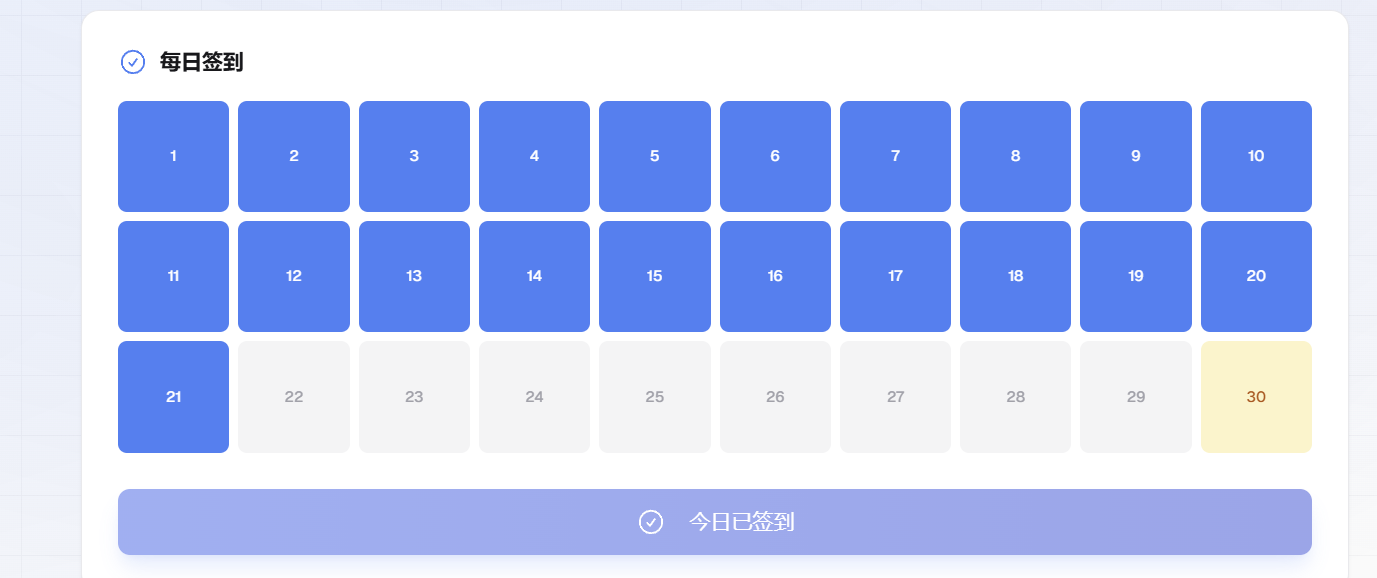
Task: Click the day 10 blue tile
Action: point(1256,156)
